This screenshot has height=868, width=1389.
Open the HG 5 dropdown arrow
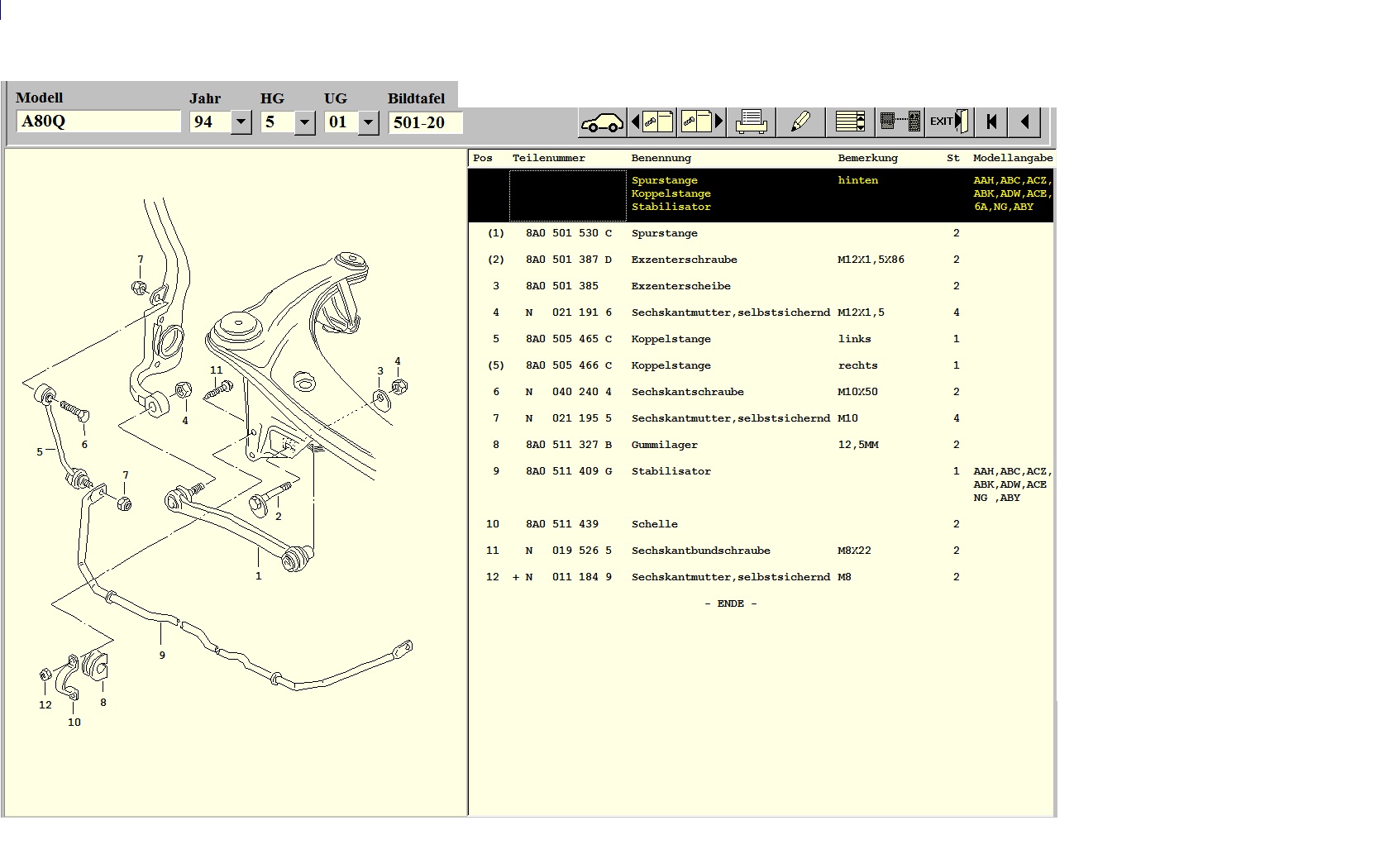tap(304, 122)
